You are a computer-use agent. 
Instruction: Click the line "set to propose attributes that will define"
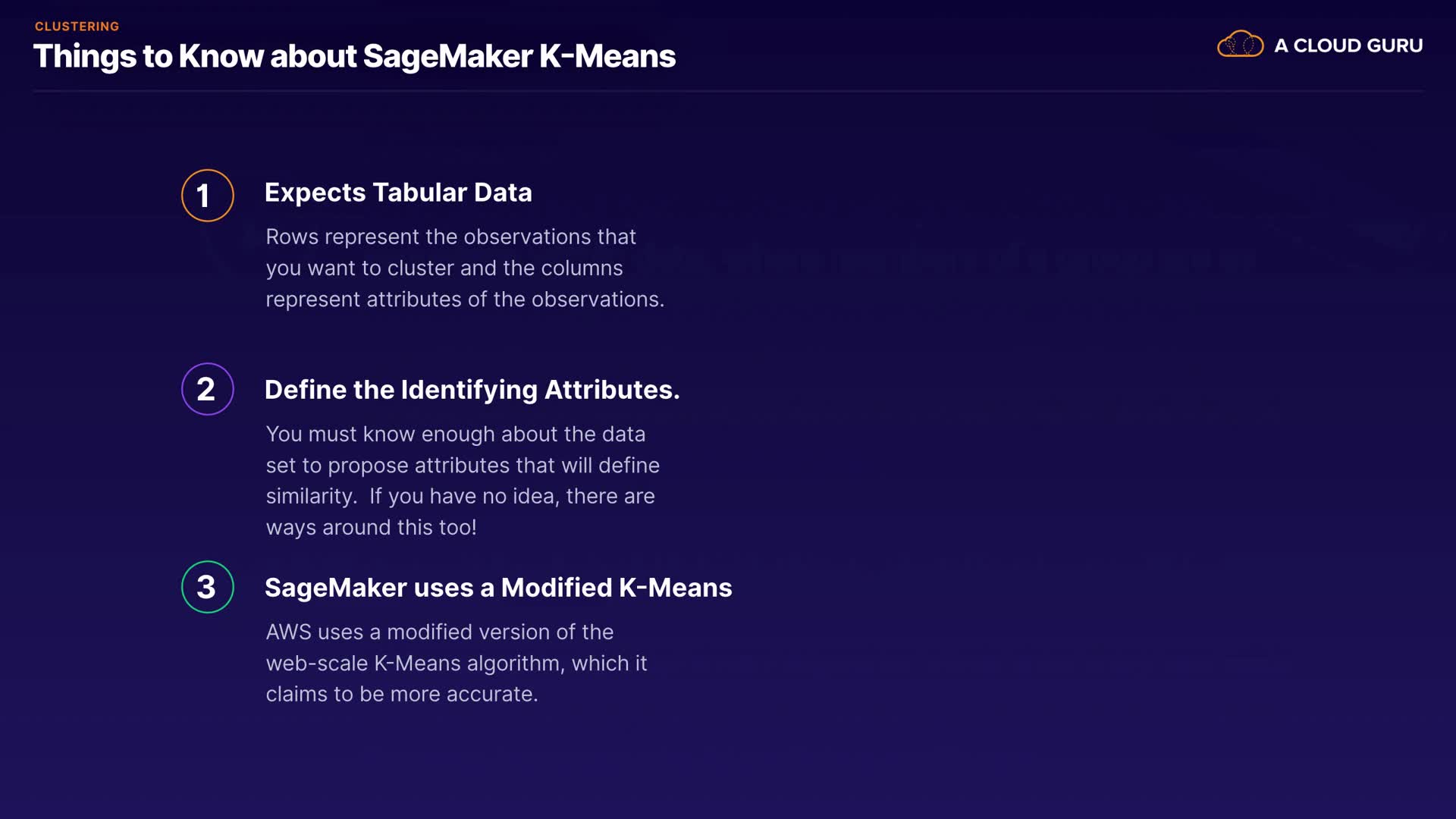(x=463, y=465)
